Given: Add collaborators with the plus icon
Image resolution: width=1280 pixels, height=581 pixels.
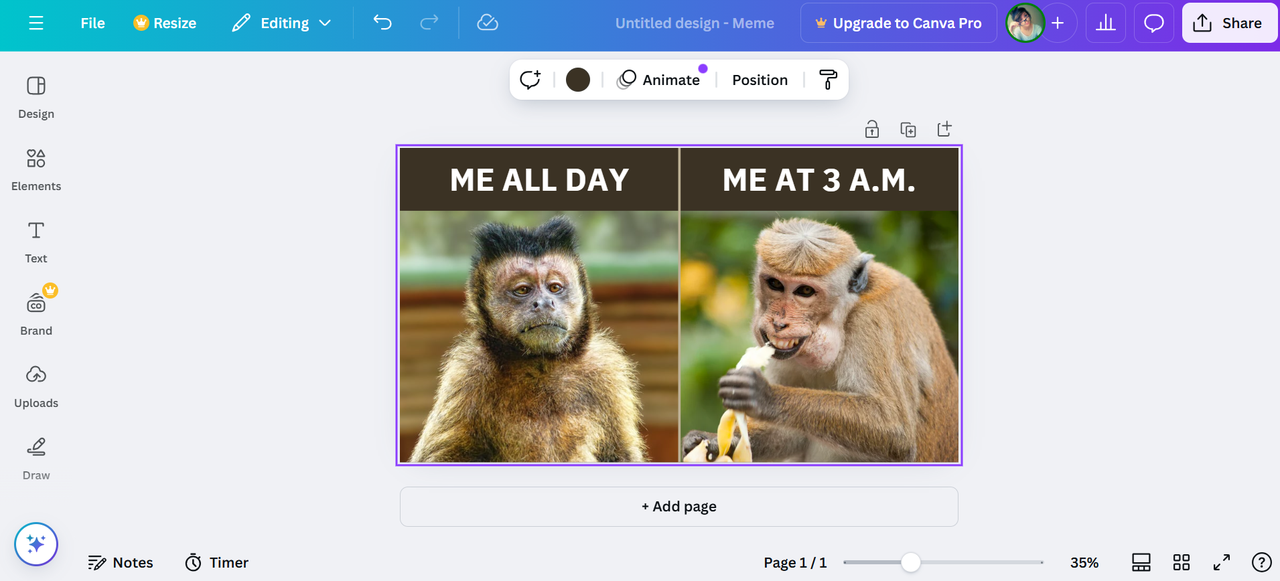Looking at the screenshot, I should coord(1058,23).
